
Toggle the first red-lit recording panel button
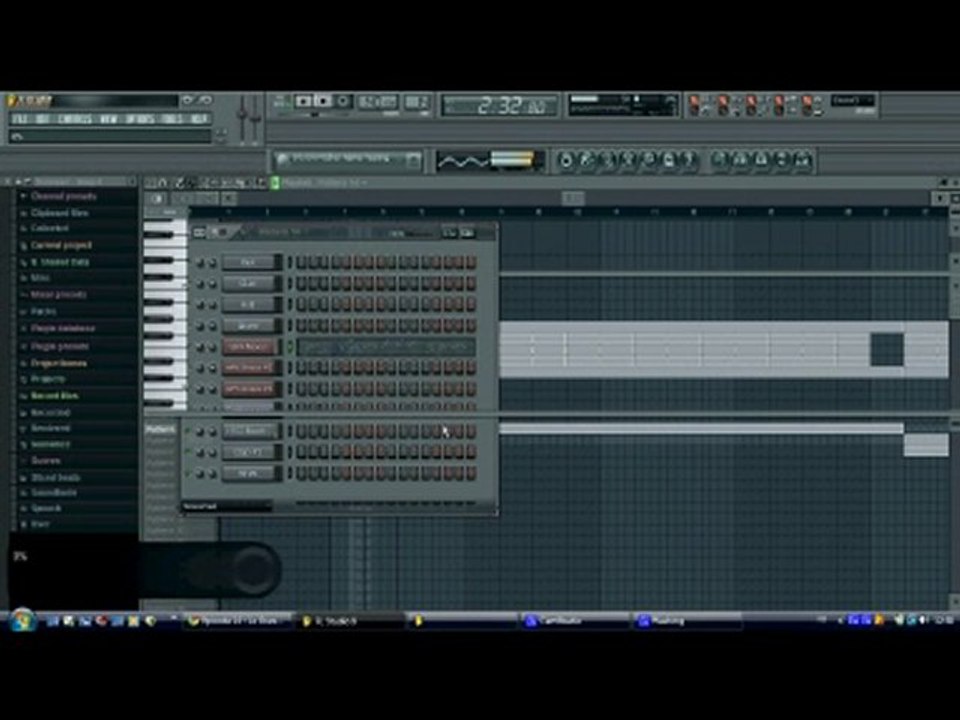(x=694, y=102)
